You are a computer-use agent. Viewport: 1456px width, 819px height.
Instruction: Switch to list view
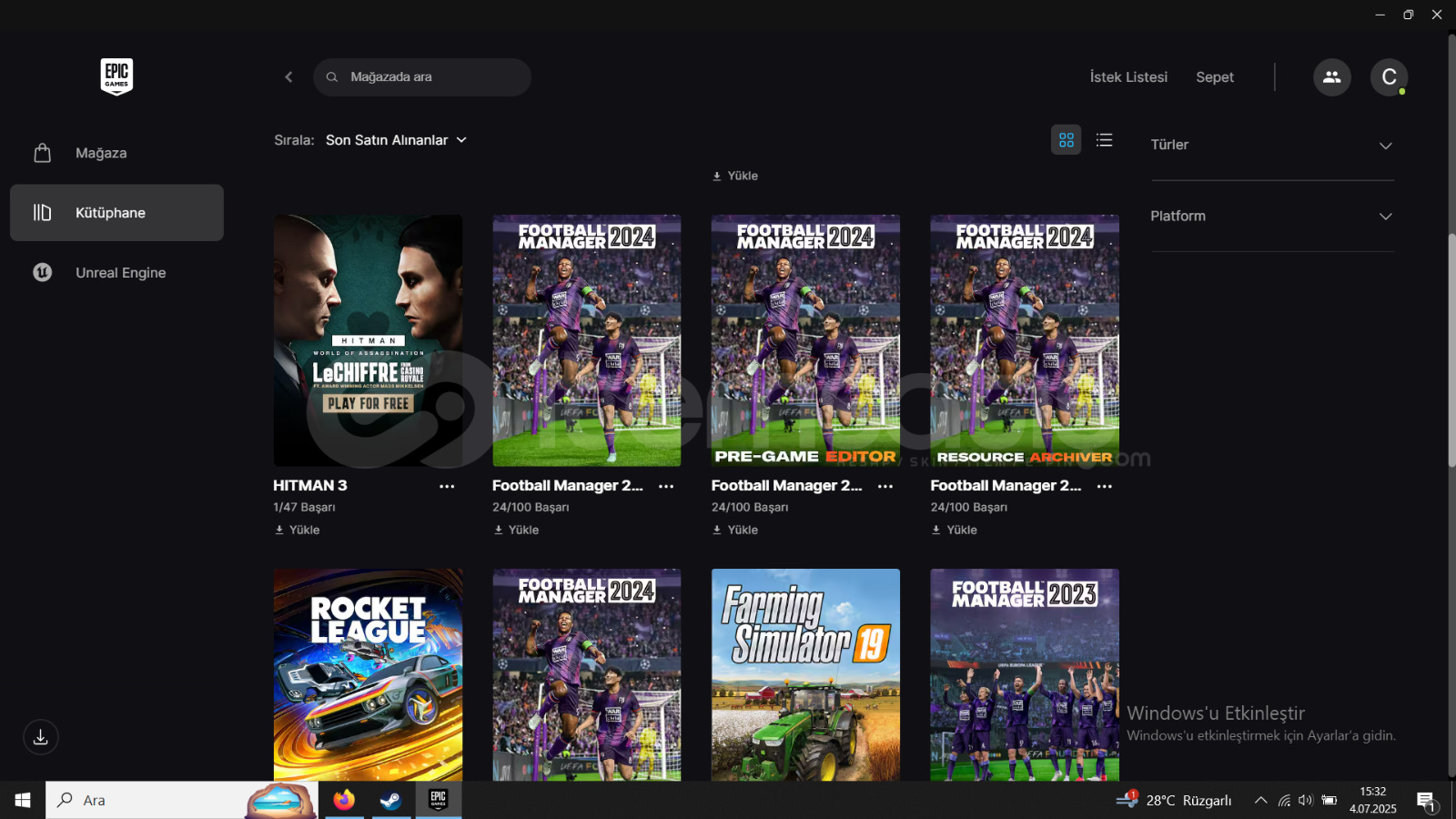[x=1104, y=140]
